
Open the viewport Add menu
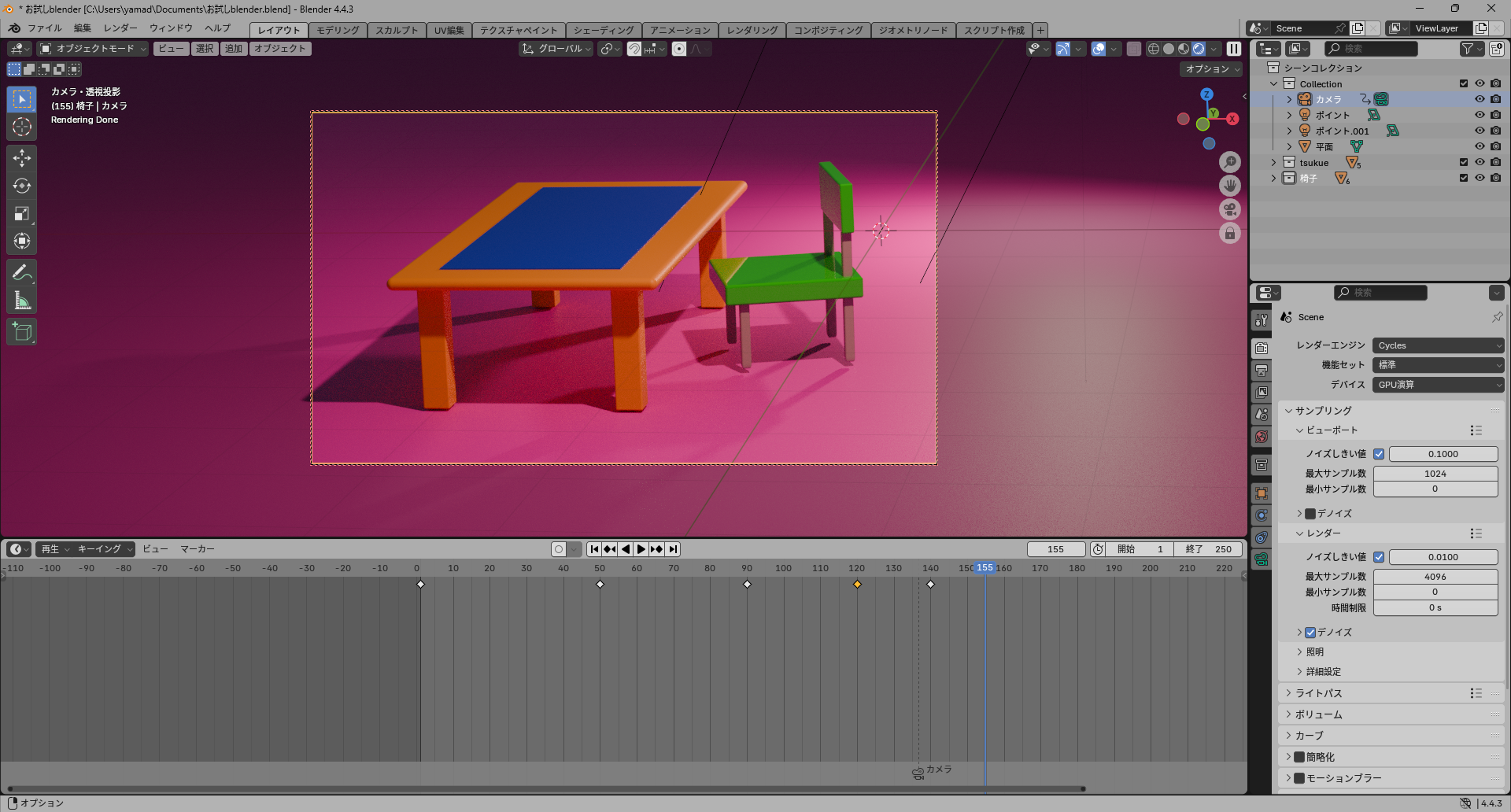234,49
